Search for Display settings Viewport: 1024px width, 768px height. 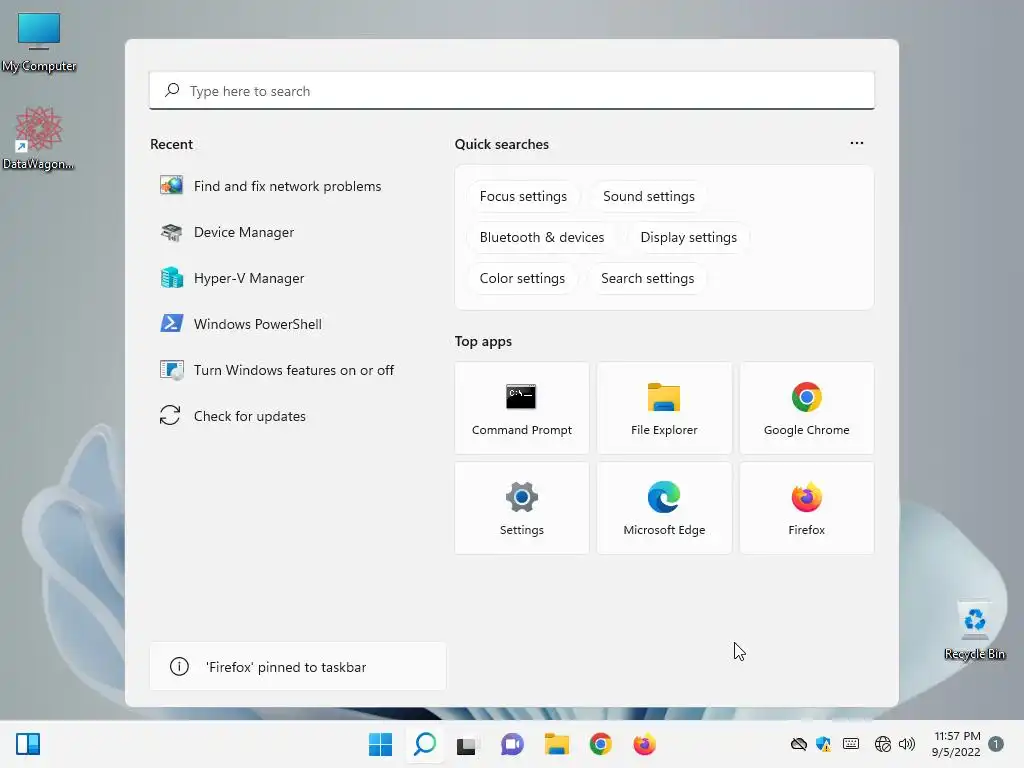[x=688, y=237]
